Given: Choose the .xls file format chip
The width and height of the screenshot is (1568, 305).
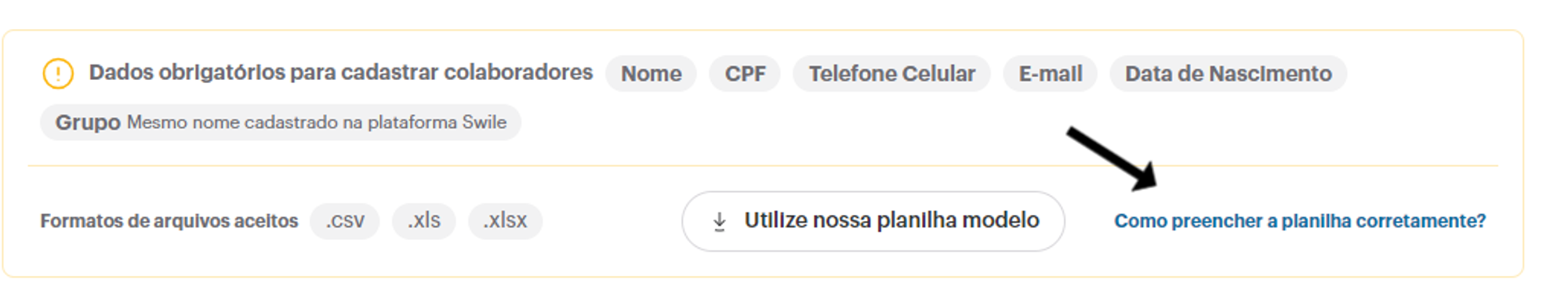Looking at the screenshot, I should pyautogui.click(x=424, y=221).
